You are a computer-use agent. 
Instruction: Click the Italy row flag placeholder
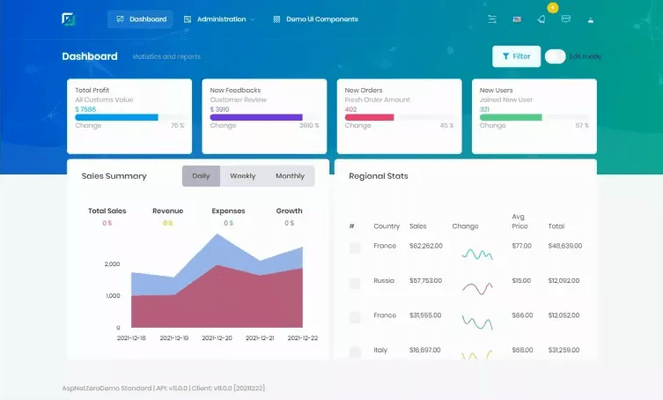pyautogui.click(x=355, y=352)
